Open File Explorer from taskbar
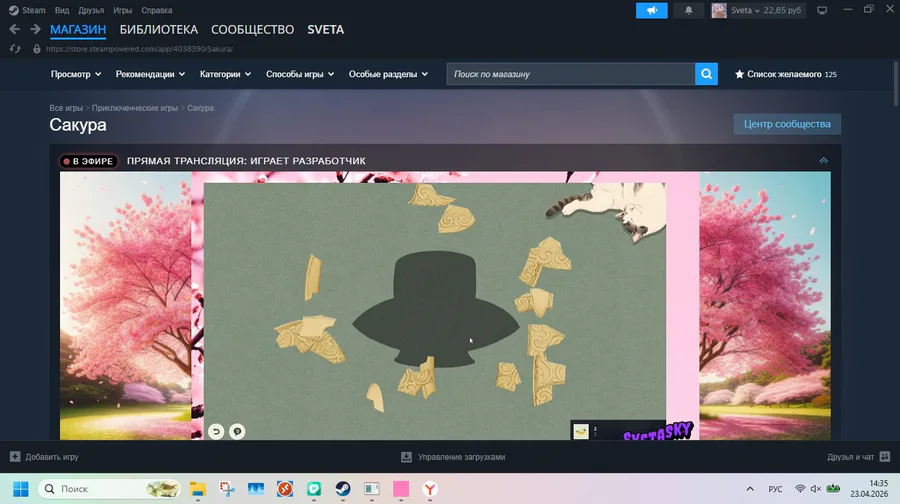The height and width of the screenshot is (504, 900). (197, 489)
